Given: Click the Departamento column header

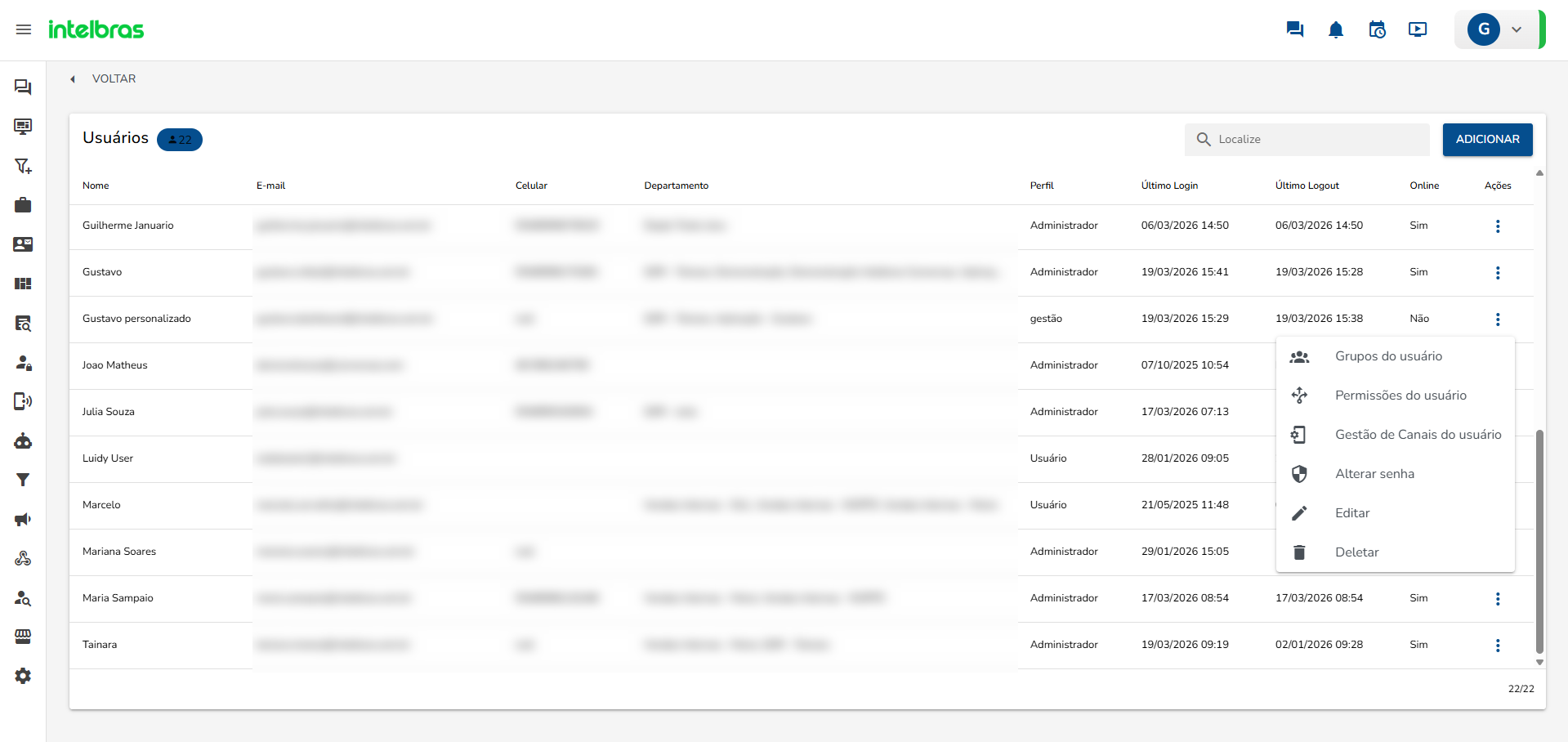Looking at the screenshot, I should tap(676, 185).
